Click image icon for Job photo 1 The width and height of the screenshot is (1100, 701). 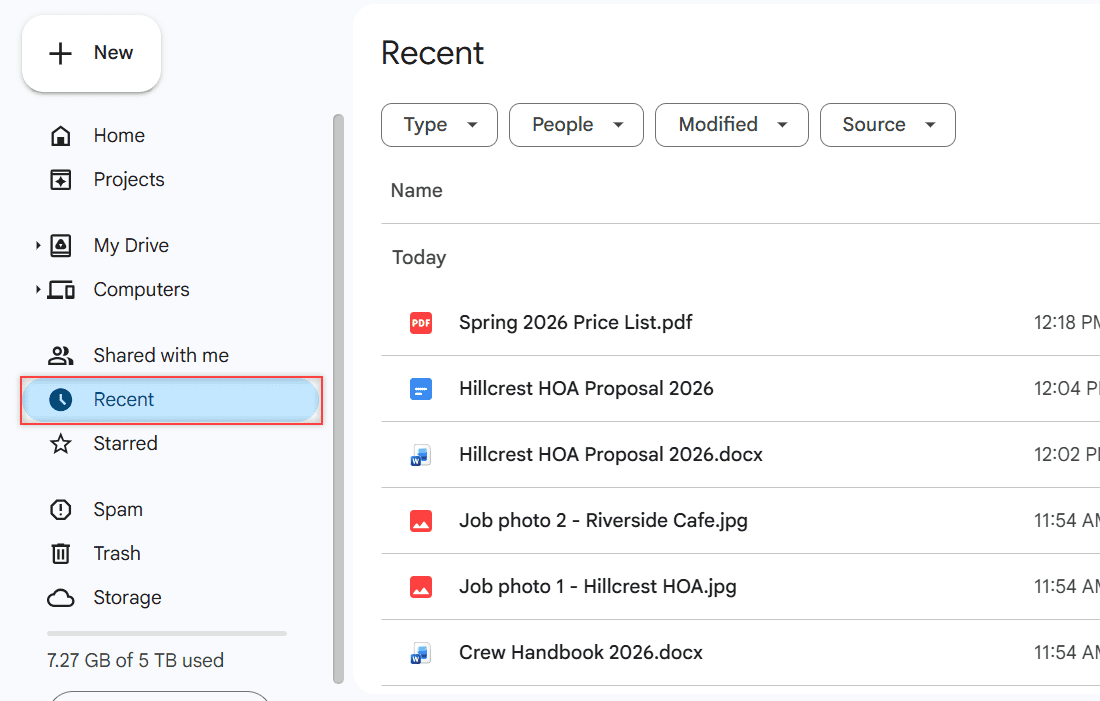click(421, 587)
